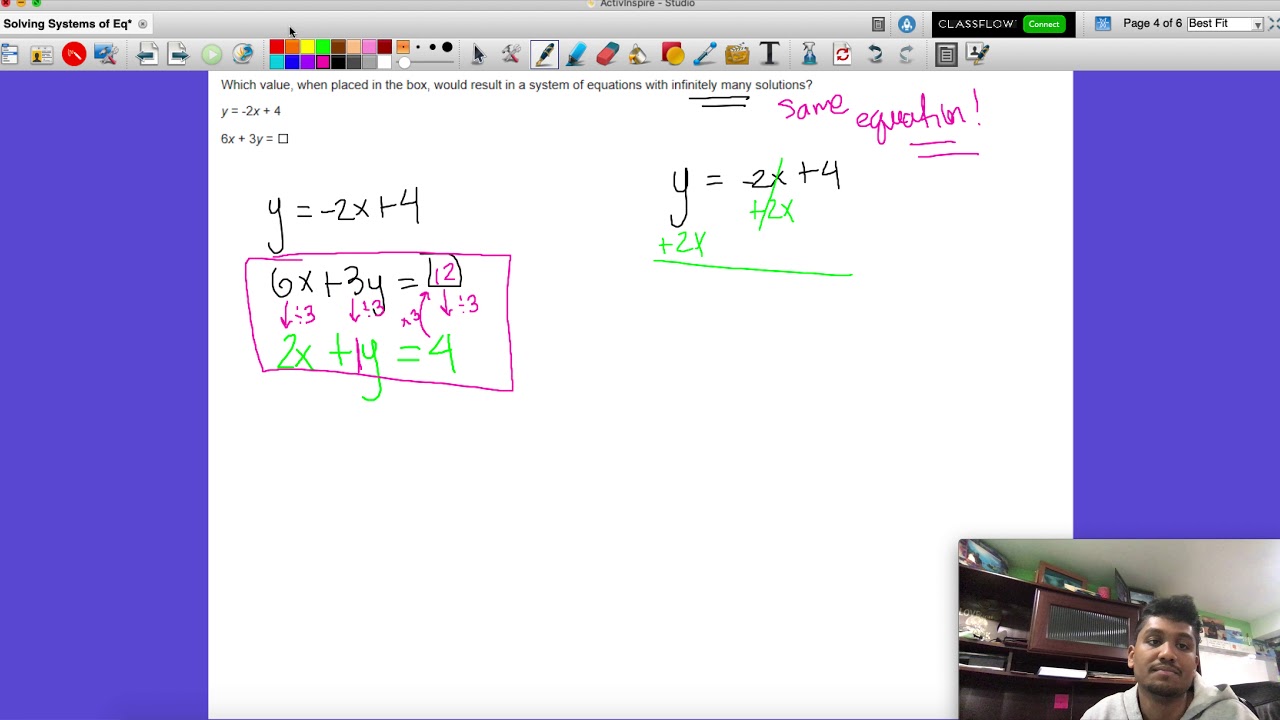Choose the largest pen width dot
Screen dimensions: 1280x720
tap(447, 47)
